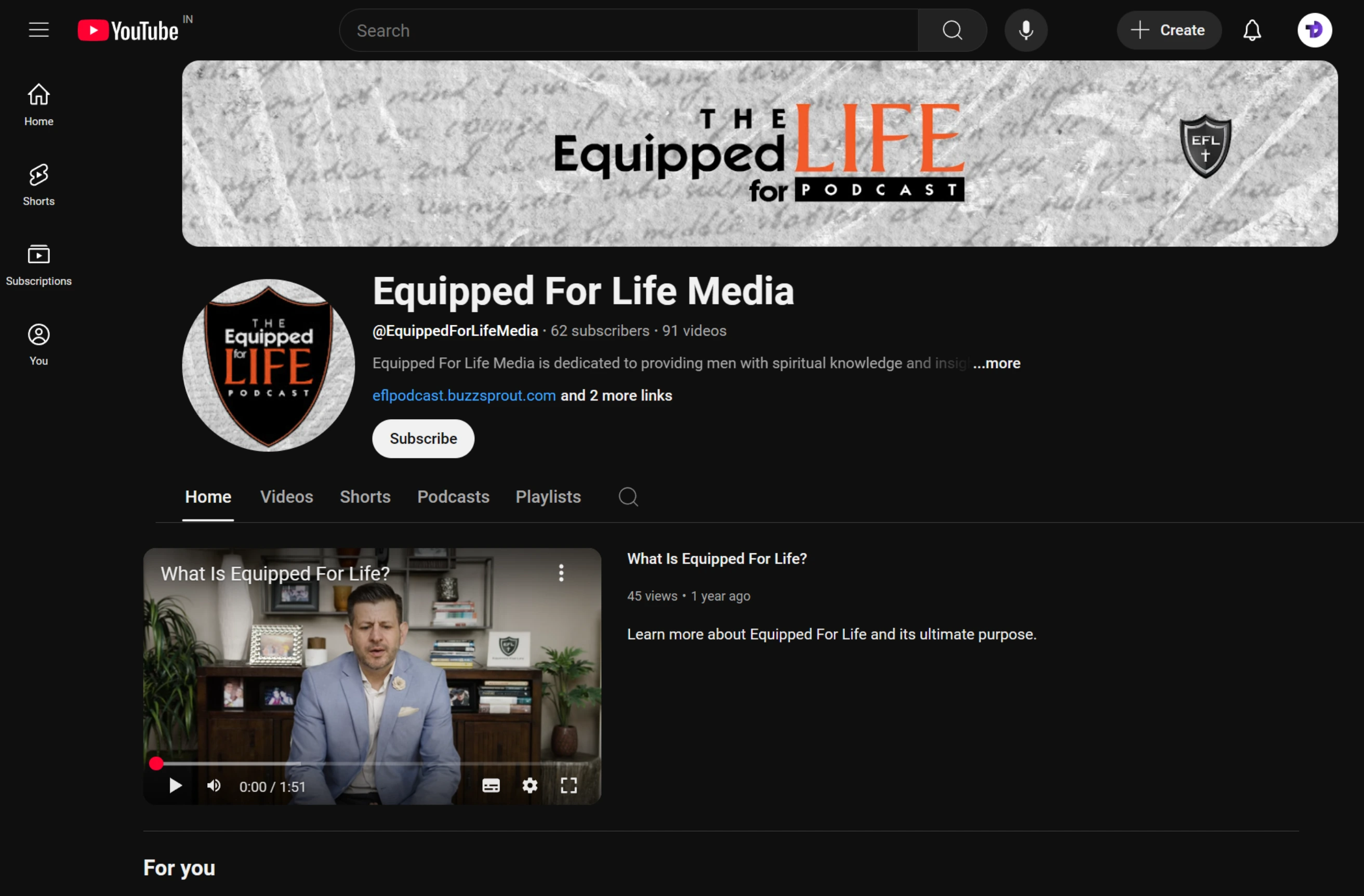Switch to the Playlists tab

coord(548,497)
